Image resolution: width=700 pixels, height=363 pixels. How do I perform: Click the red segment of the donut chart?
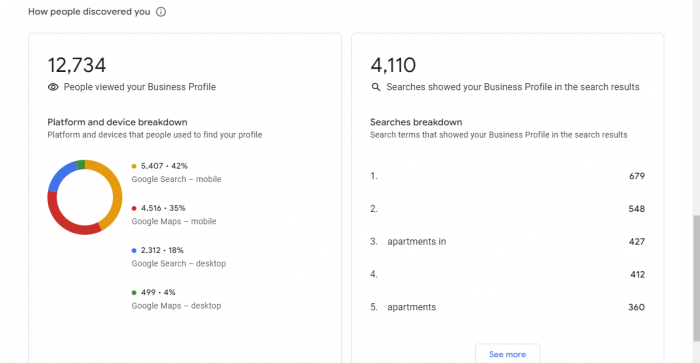coord(67,221)
